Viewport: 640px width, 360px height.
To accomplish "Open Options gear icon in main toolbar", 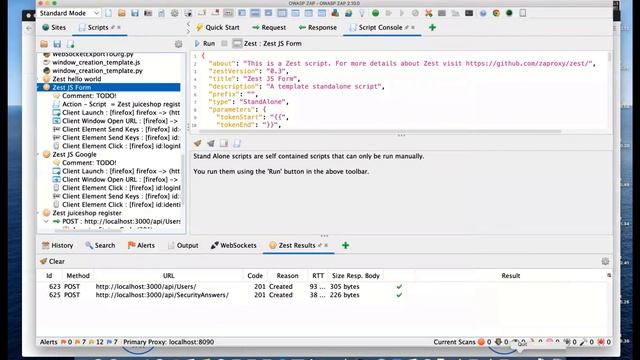I will click(x=174, y=13).
